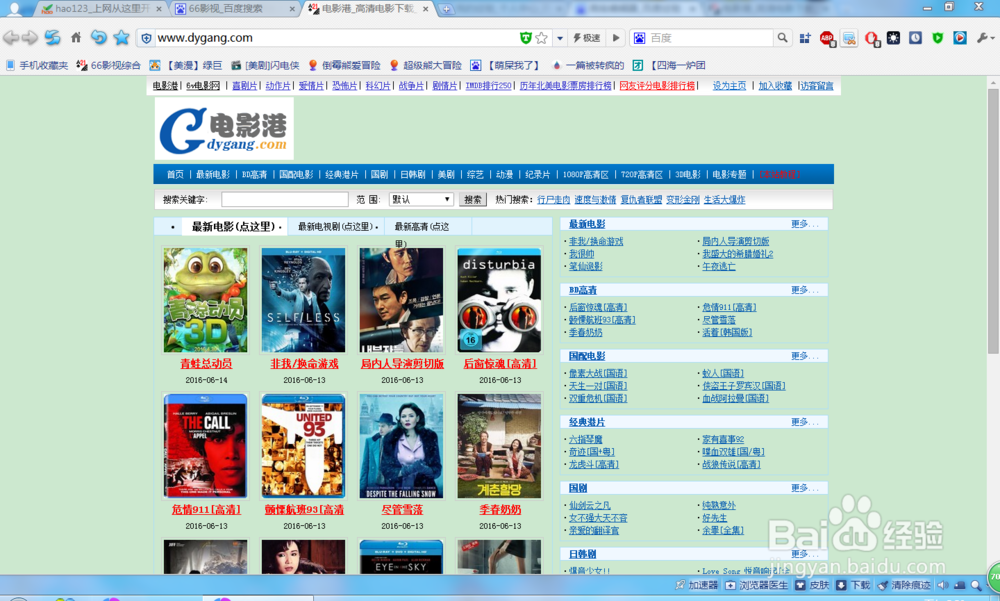
Task: Click the play arrow next to 极速
Action: tap(615, 38)
